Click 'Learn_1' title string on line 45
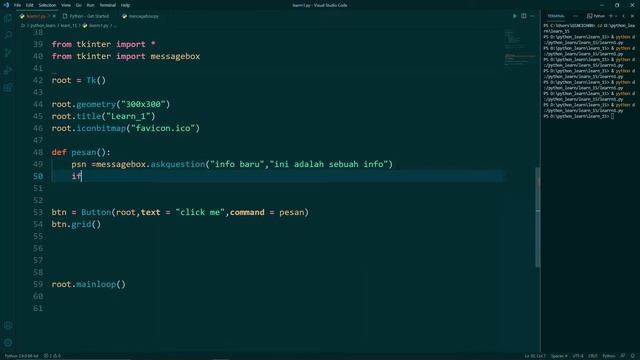The height and width of the screenshot is (360, 640). pyautogui.click(x=129, y=116)
